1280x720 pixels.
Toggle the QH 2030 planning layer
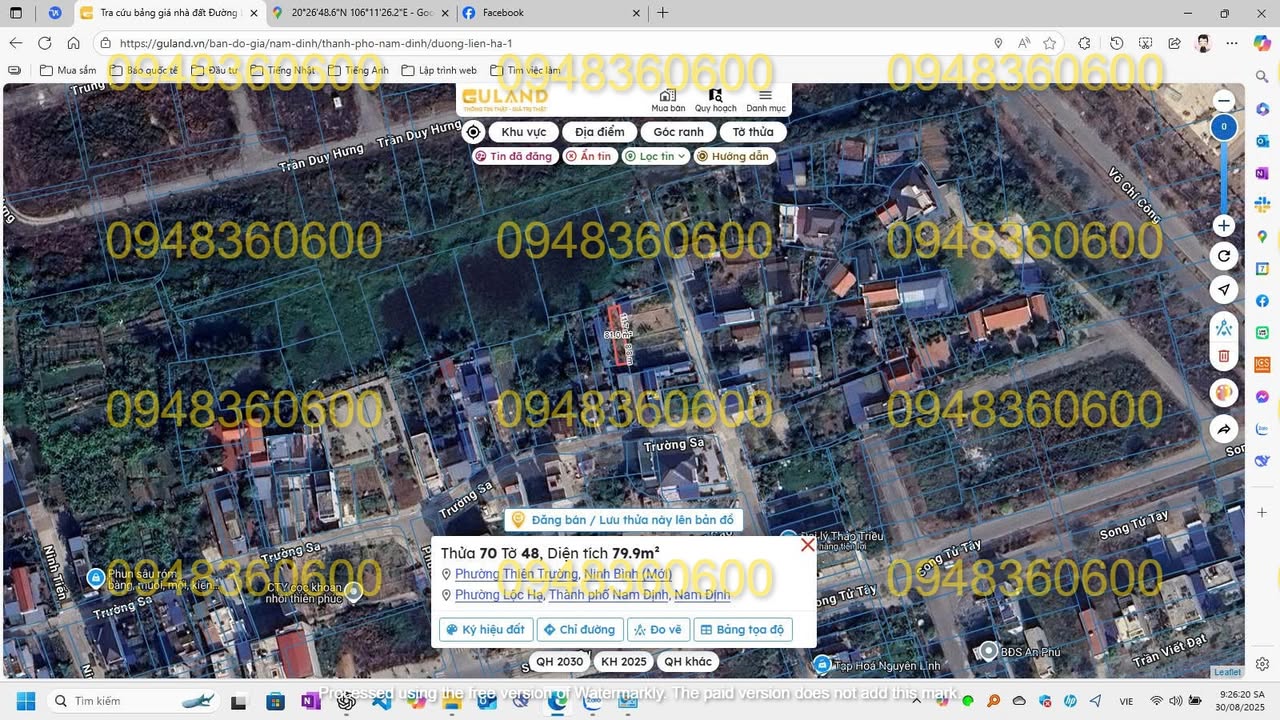click(x=559, y=662)
